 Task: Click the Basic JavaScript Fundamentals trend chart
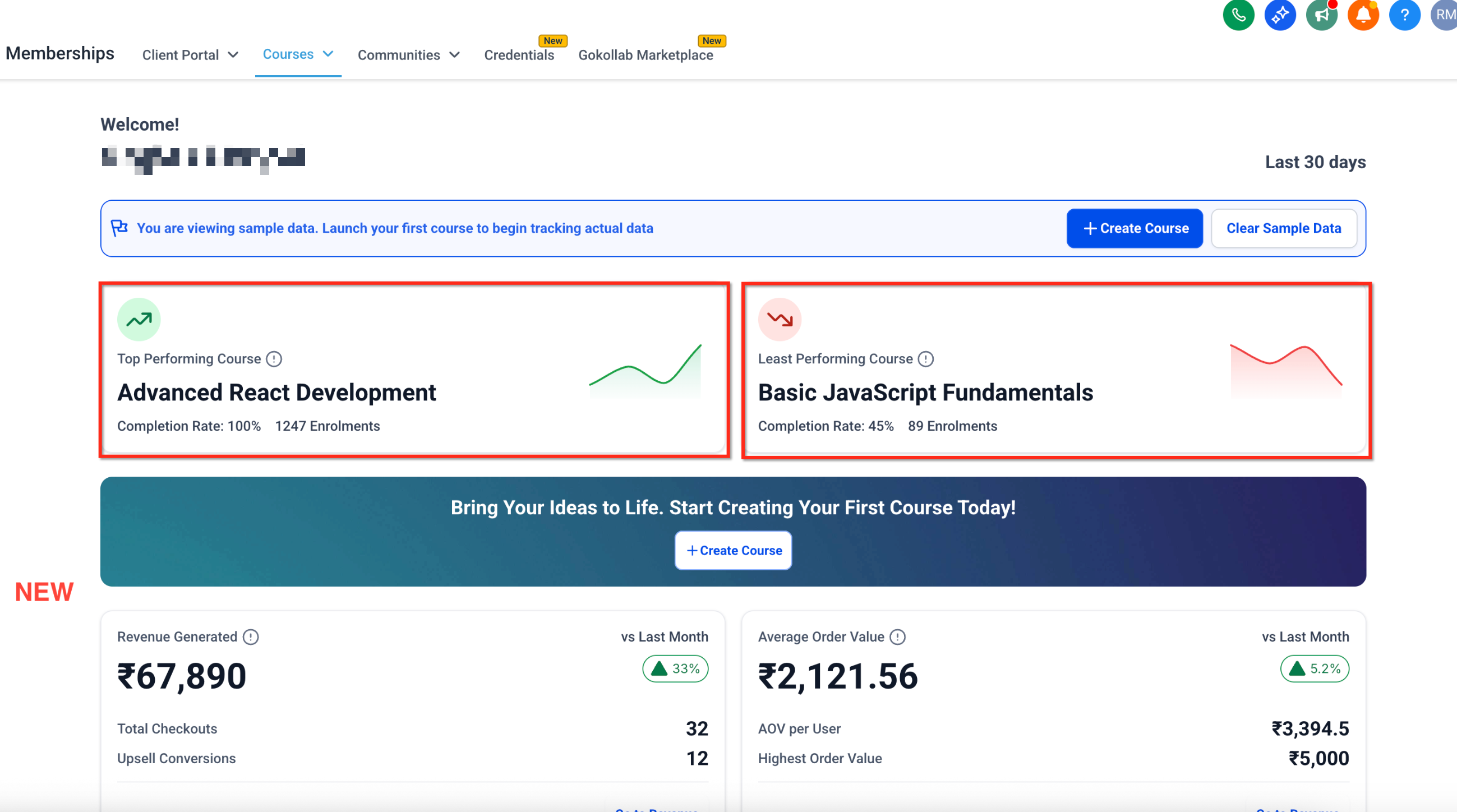click(1285, 370)
